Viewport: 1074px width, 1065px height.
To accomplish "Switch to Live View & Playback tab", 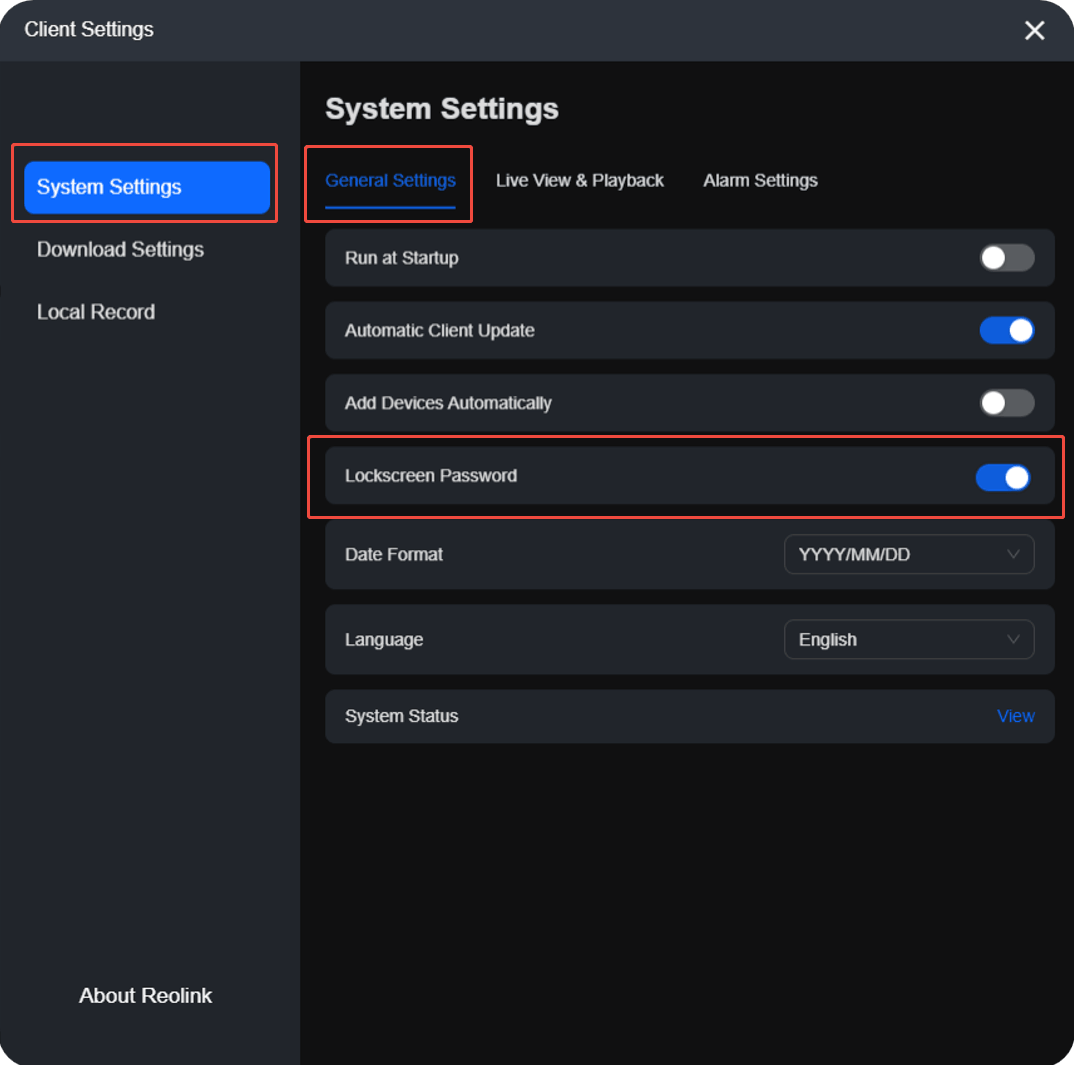I will coord(579,181).
